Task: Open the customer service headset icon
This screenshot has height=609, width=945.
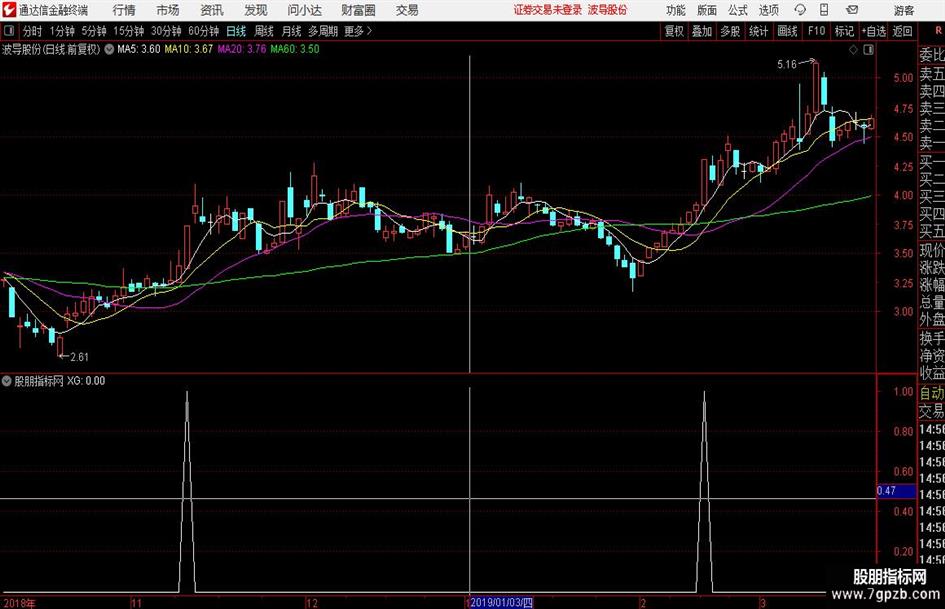Action: click(800, 10)
